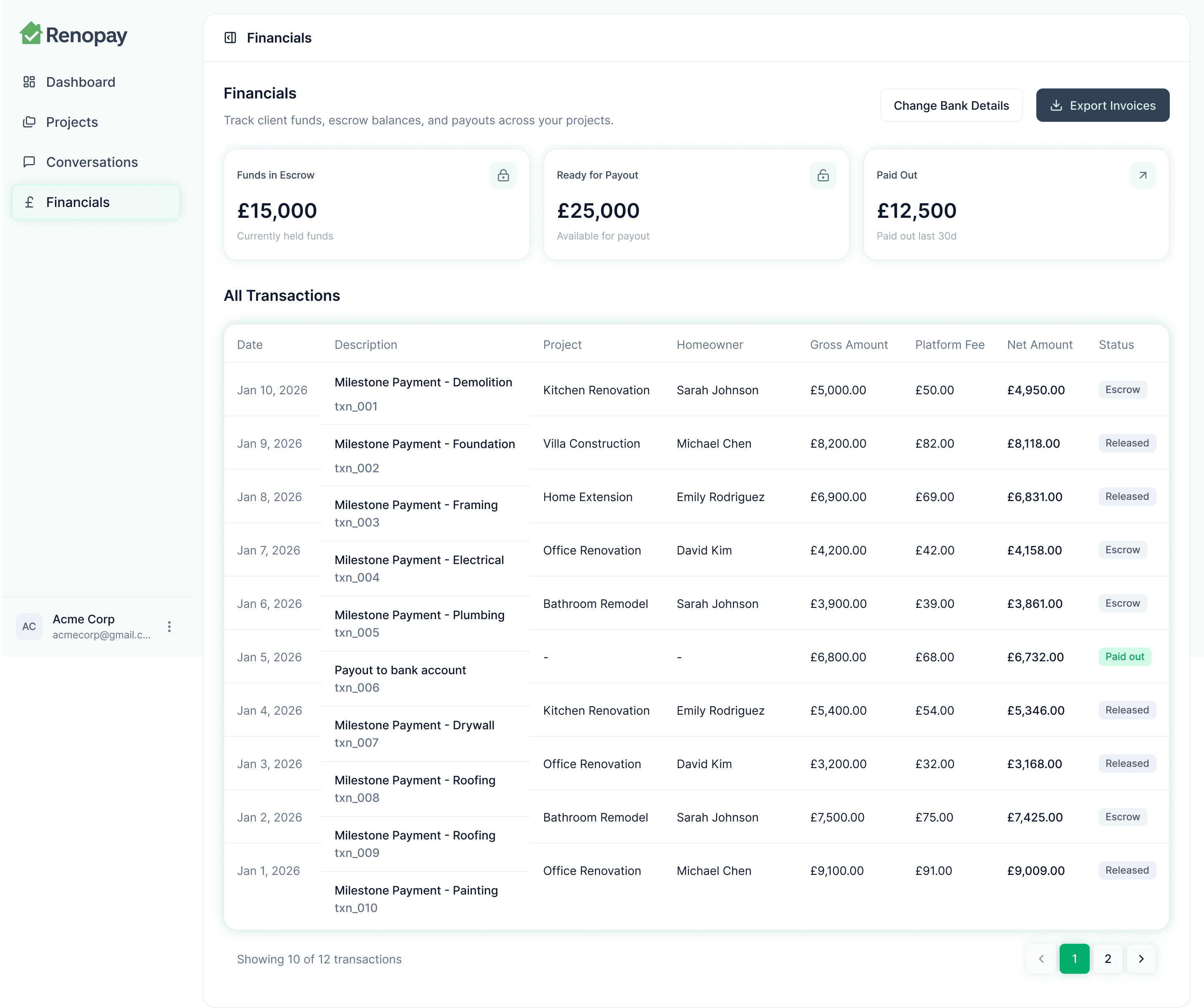This screenshot has height=1008, width=1204.
Task: Click the £75.00 platform fee
Action: click(934, 818)
